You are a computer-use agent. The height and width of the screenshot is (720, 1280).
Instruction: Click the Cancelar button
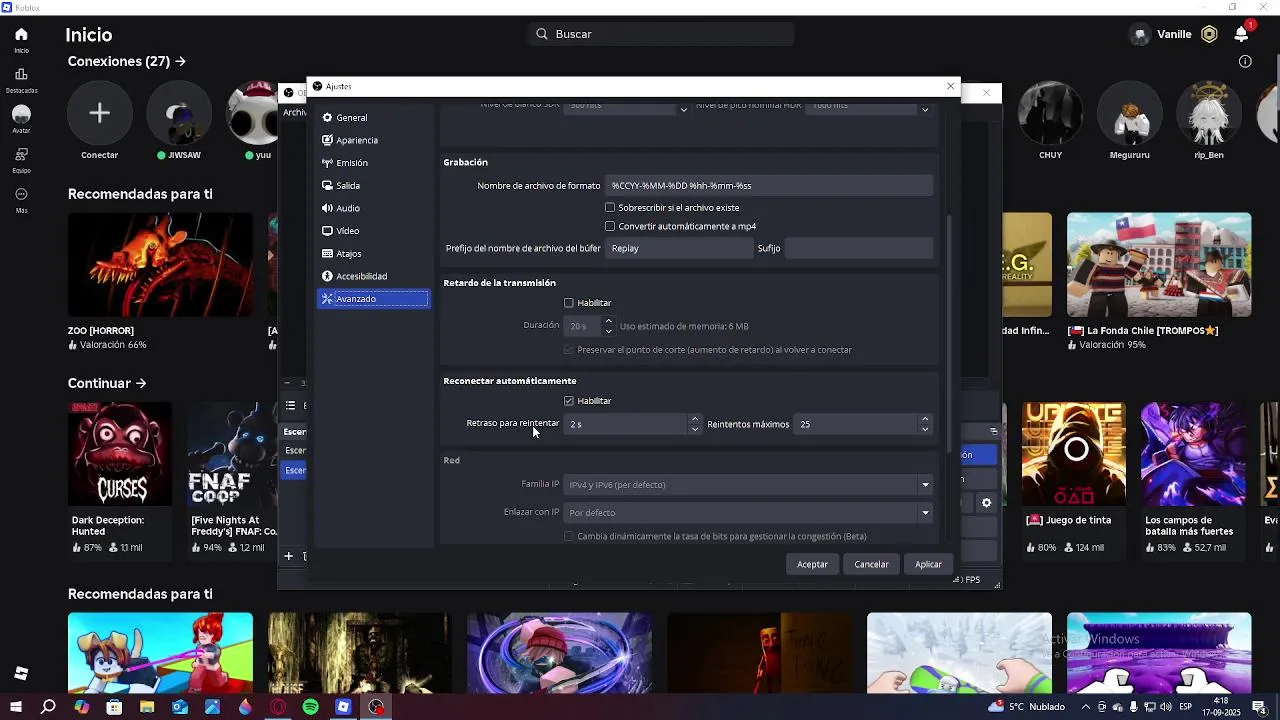[871, 565]
